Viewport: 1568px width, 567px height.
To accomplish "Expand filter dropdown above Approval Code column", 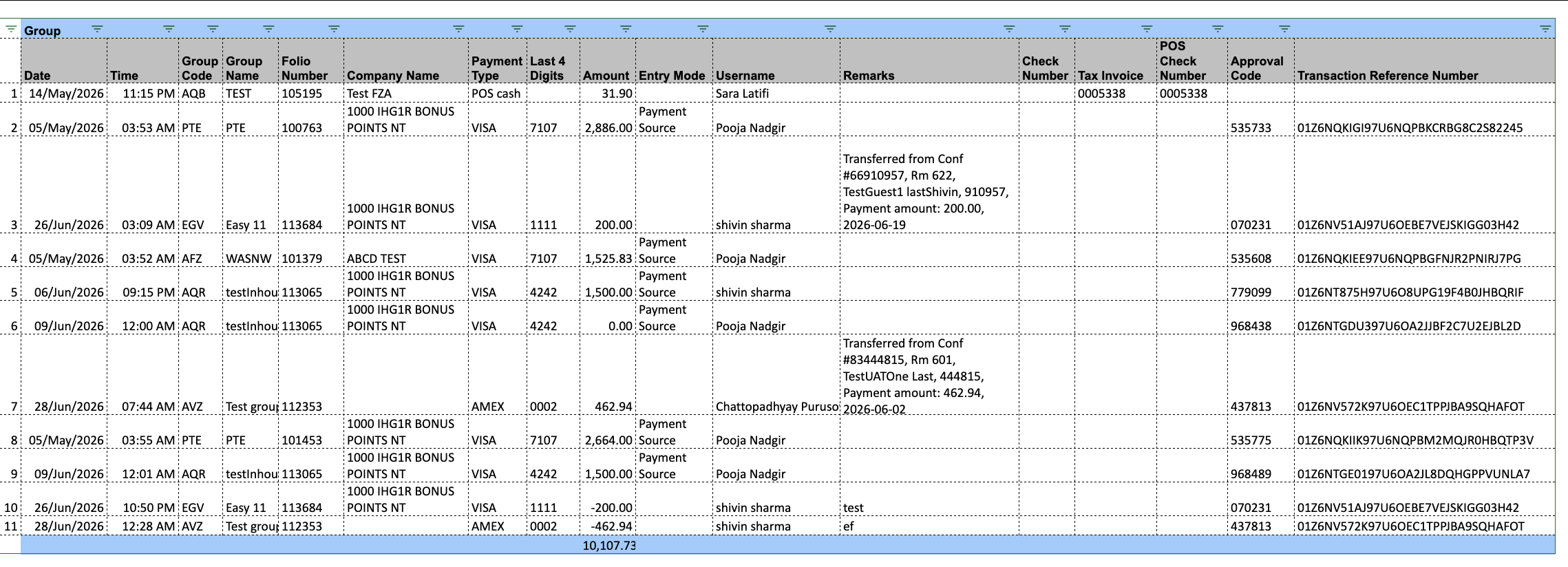I will [x=1284, y=29].
